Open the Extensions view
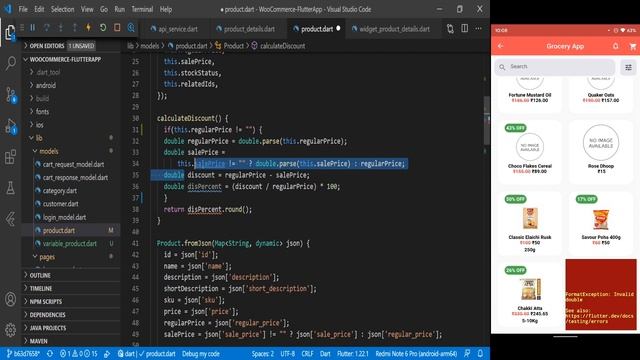Viewport: 640px width, 360px height. [x=10, y=157]
